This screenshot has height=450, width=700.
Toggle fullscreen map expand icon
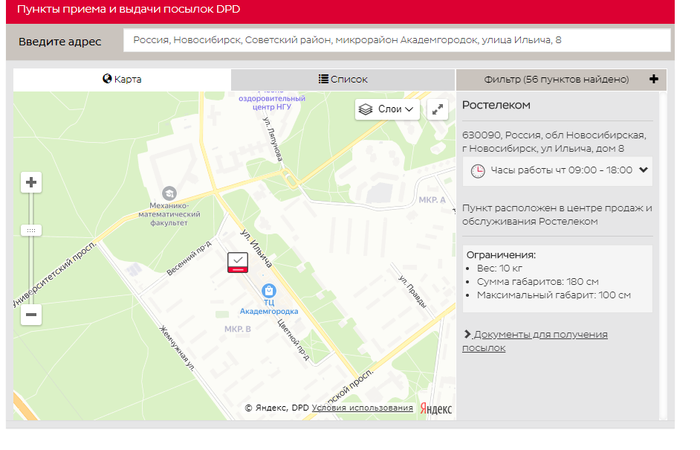[438, 110]
